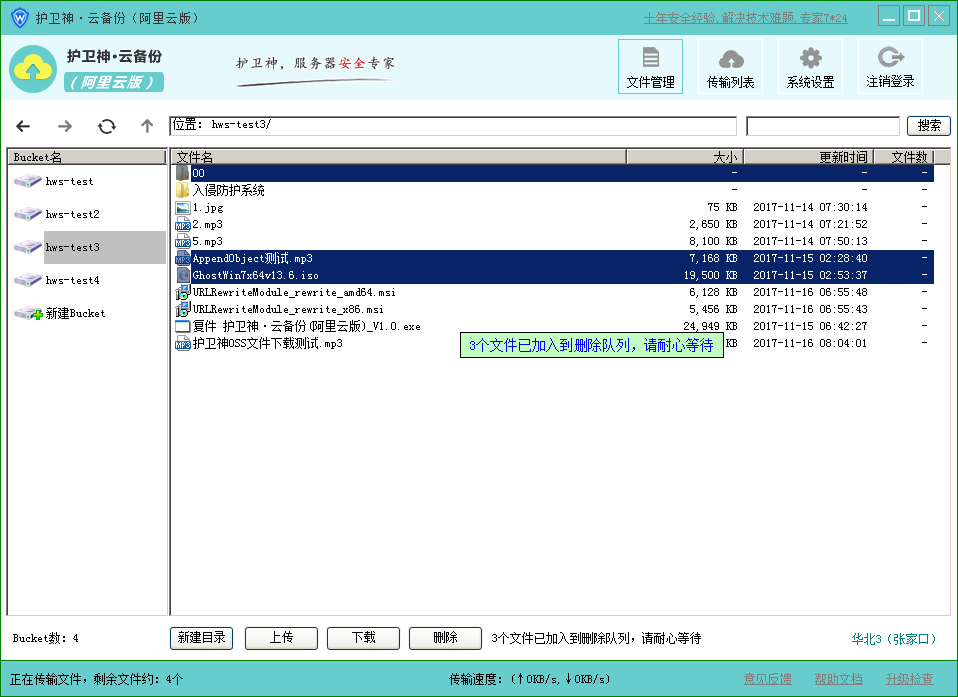This screenshot has height=697, width=958.
Task: Sort by 大小 size column header
Action: (685, 157)
